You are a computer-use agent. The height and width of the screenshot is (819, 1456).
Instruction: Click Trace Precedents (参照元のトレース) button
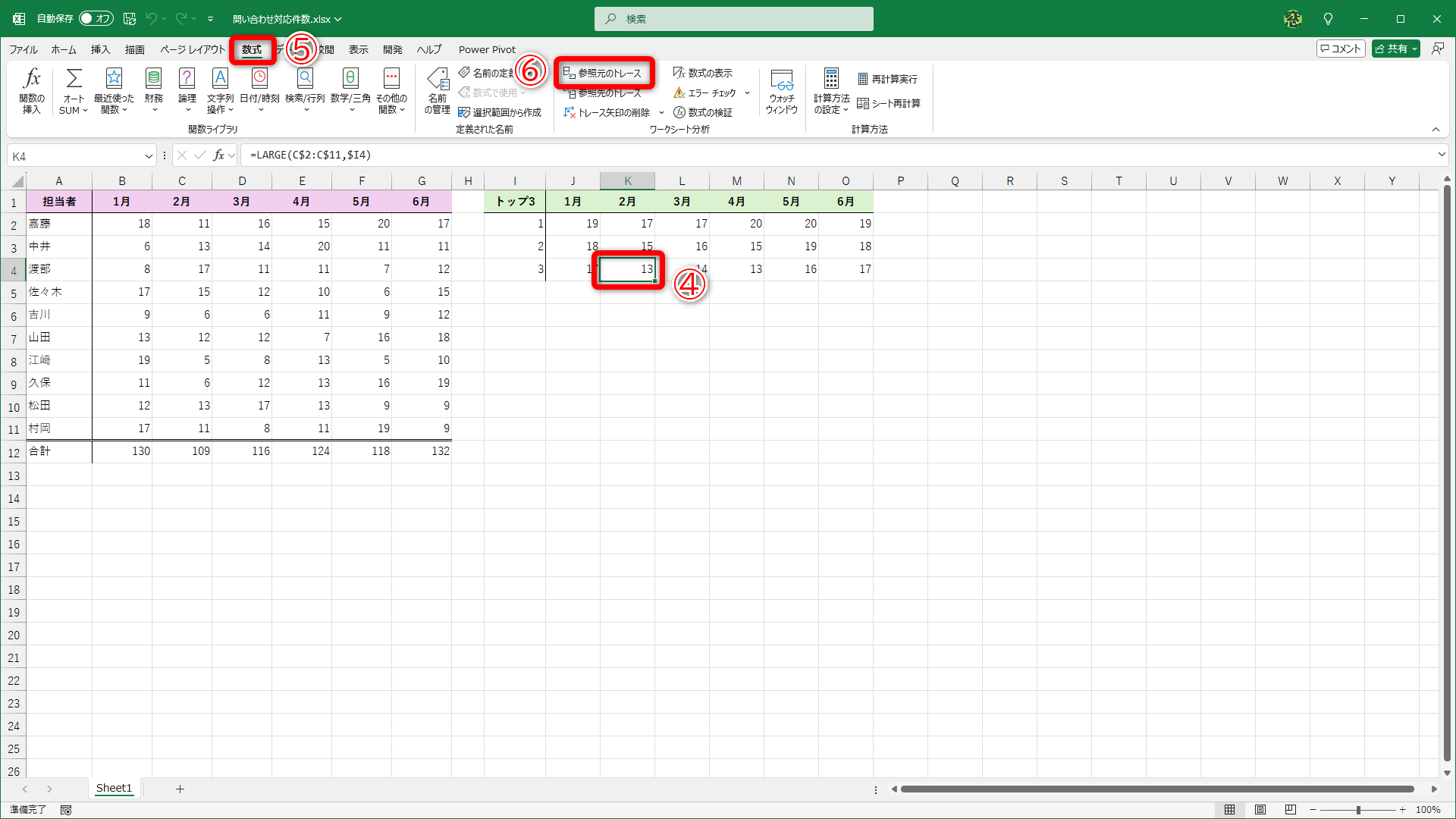click(603, 73)
